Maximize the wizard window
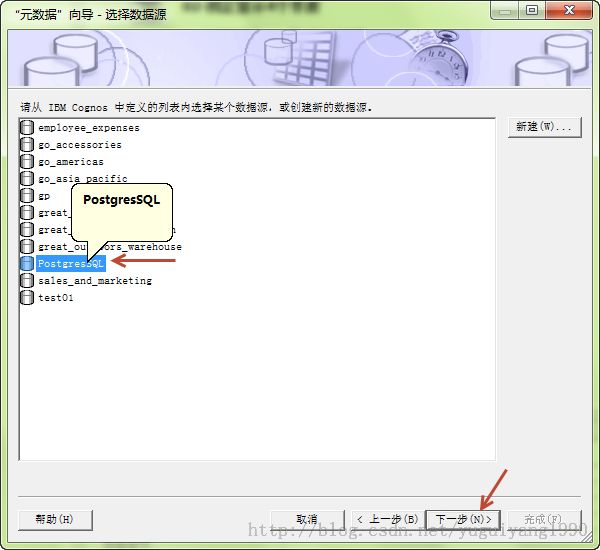 click(x=532, y=10)
